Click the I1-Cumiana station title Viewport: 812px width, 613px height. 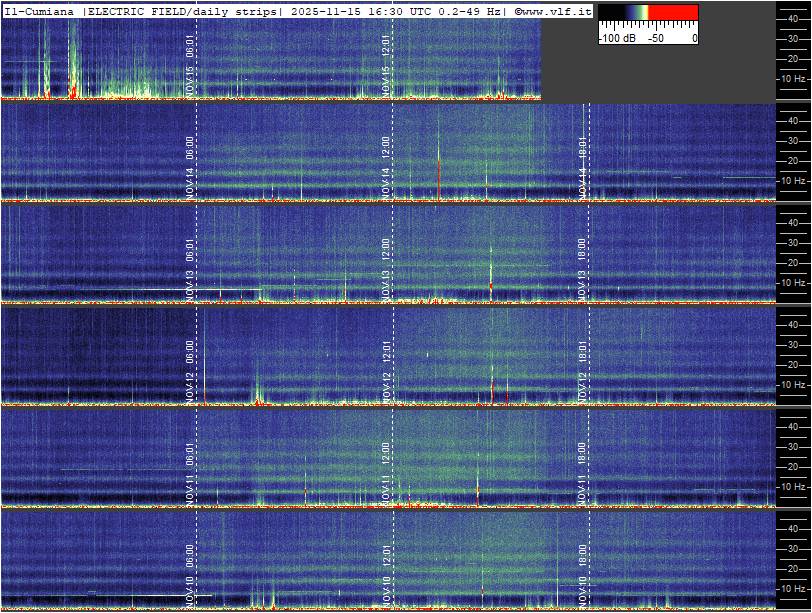point(40,11)
